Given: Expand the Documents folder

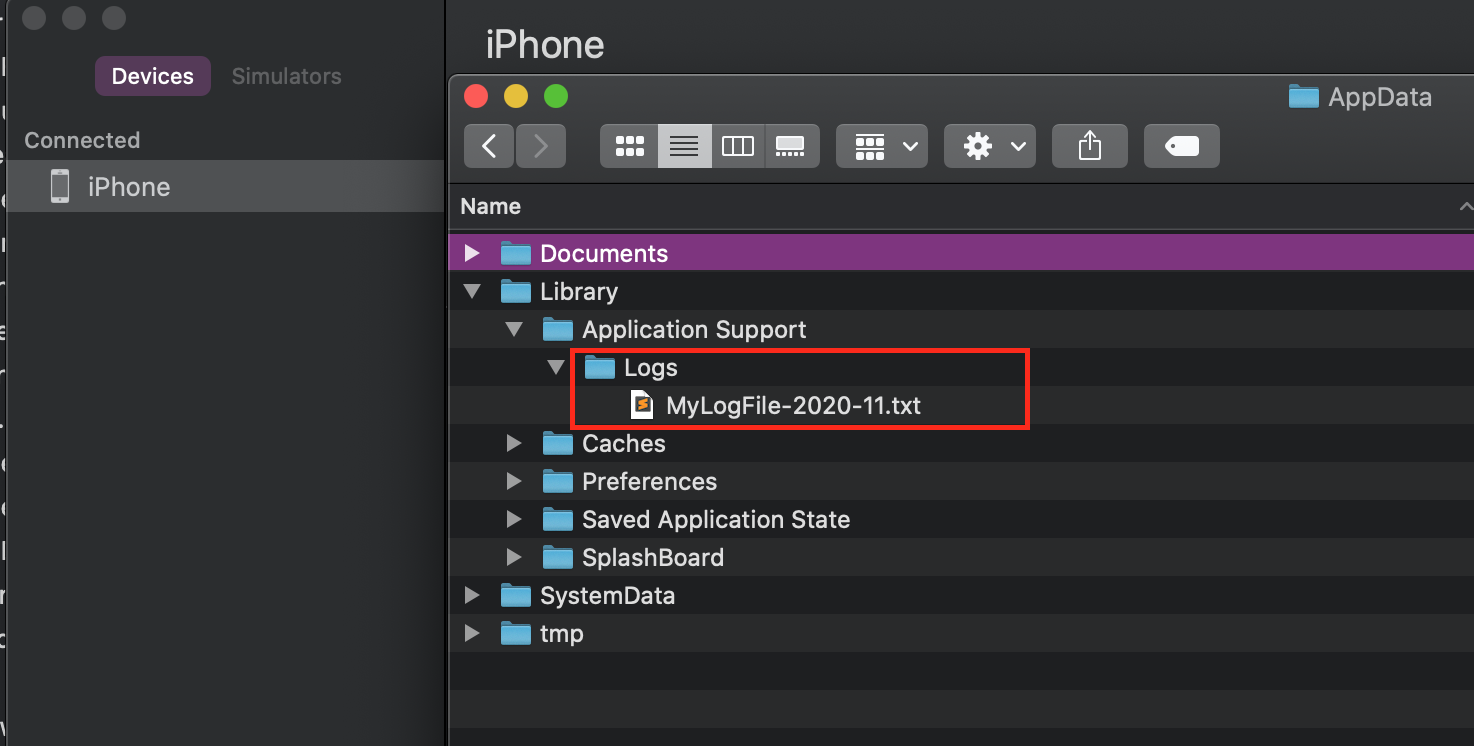Looking at the screenshot, I should (x=473, y=253).
